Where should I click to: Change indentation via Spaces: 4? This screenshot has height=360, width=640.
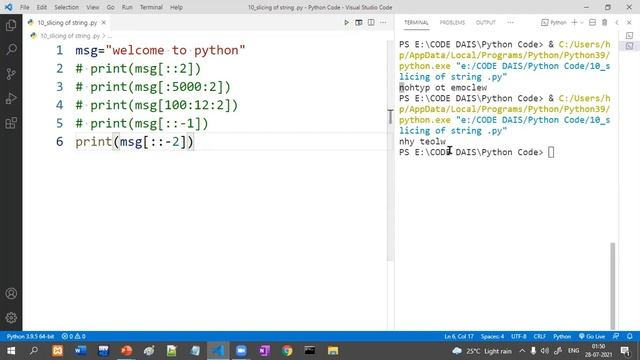point(492,336)
